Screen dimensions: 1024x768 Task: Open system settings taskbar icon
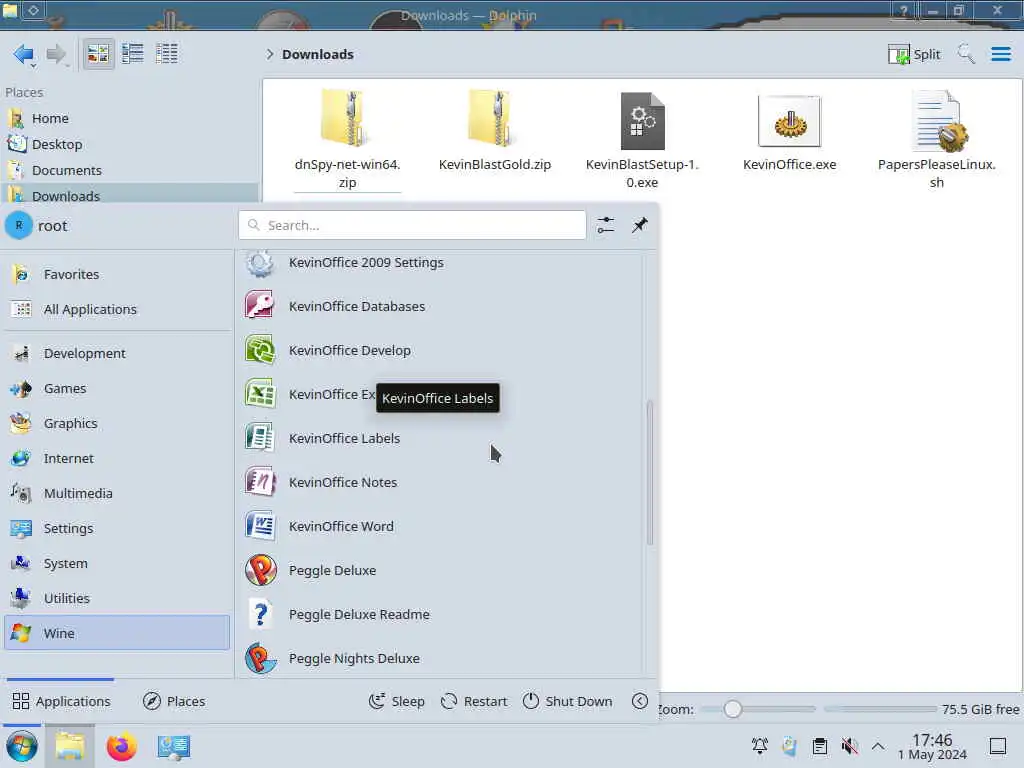(174, 746)
